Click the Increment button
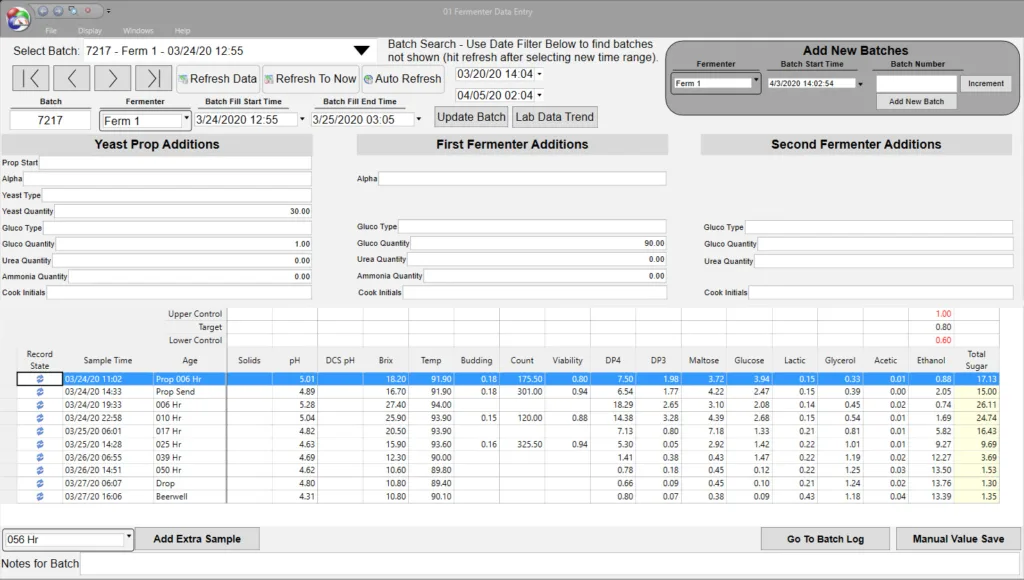The image size is (1024, 580). click(985, 84)
